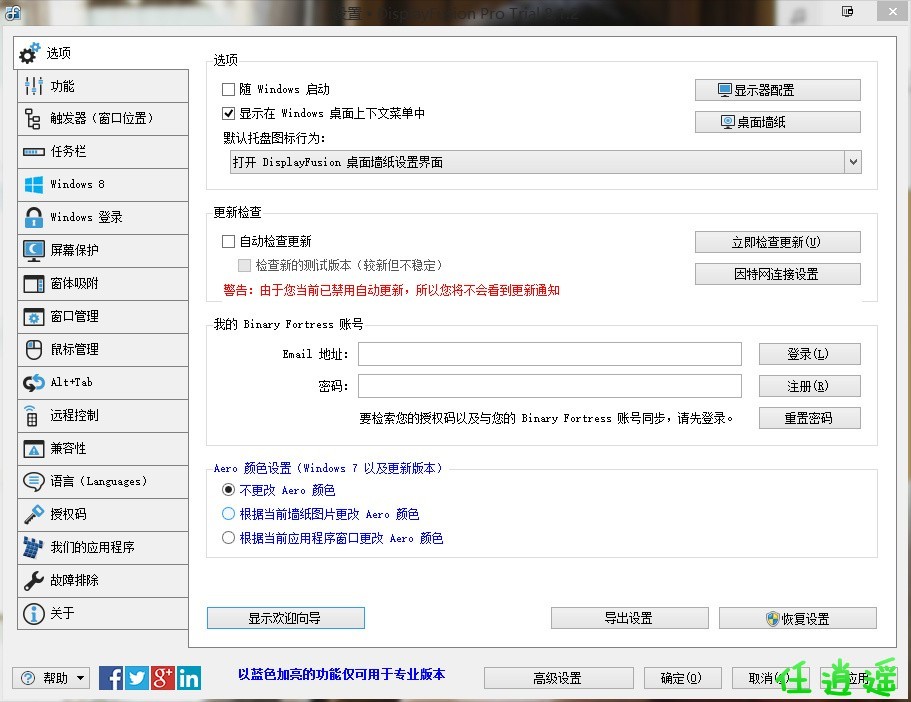911x702 pixels.
Task: Enable 随 Windows 启动 checkbox
Action: [x=228, y=89]
